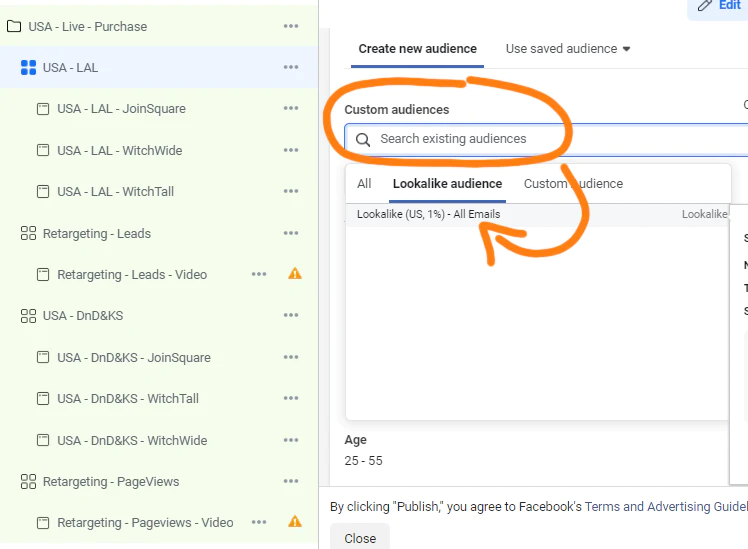Select the USA - LAL - WitchWide ad
Image resolution: width=748 pixels, height=549 pixels.
(x=119, y=151)
